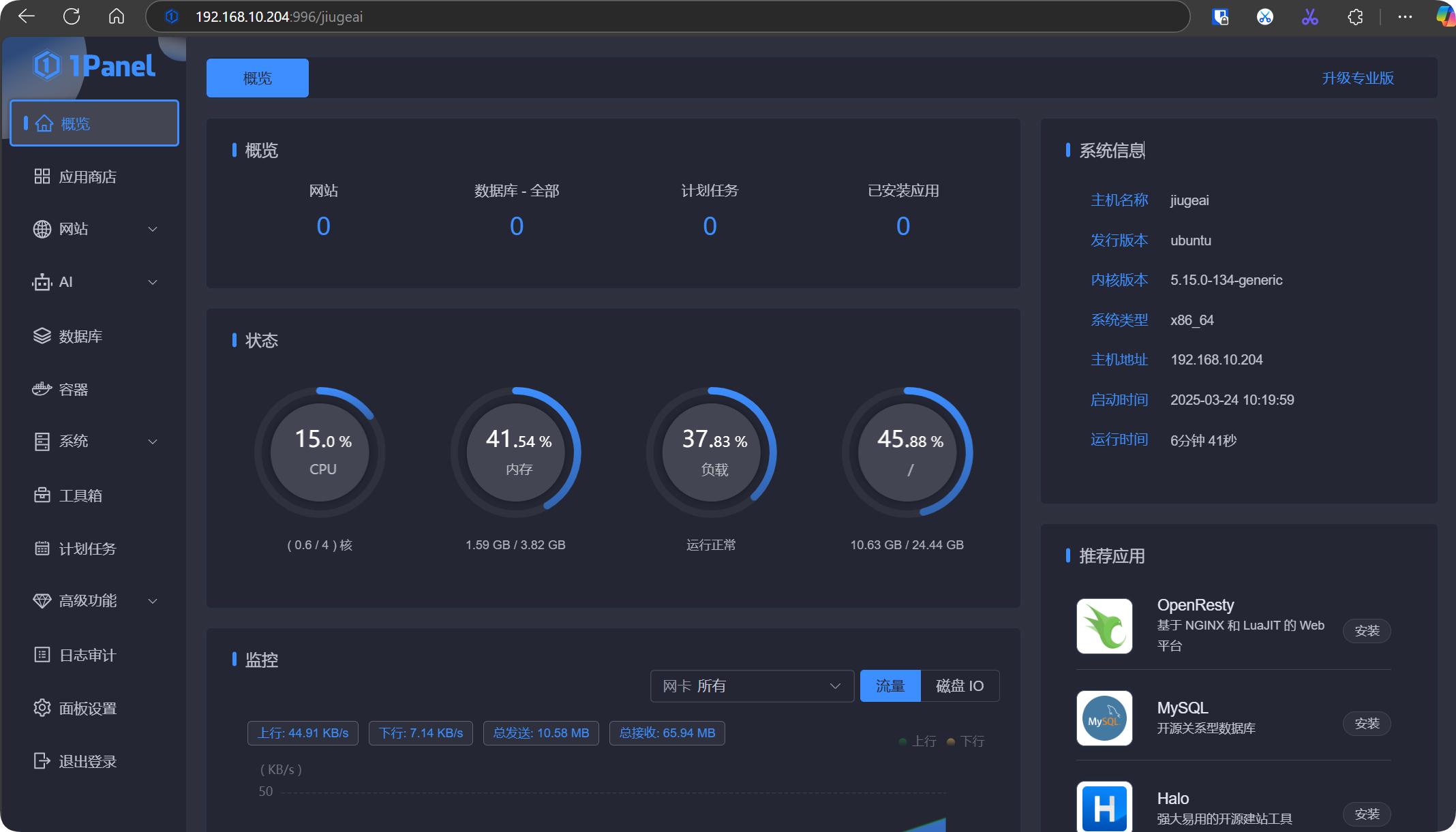Click the Toolbox briefcase icon

tap(42, 495)
